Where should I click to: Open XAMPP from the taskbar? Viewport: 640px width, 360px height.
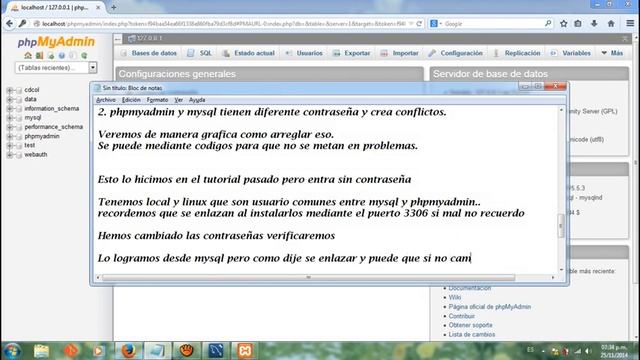[x=245, y=351]
